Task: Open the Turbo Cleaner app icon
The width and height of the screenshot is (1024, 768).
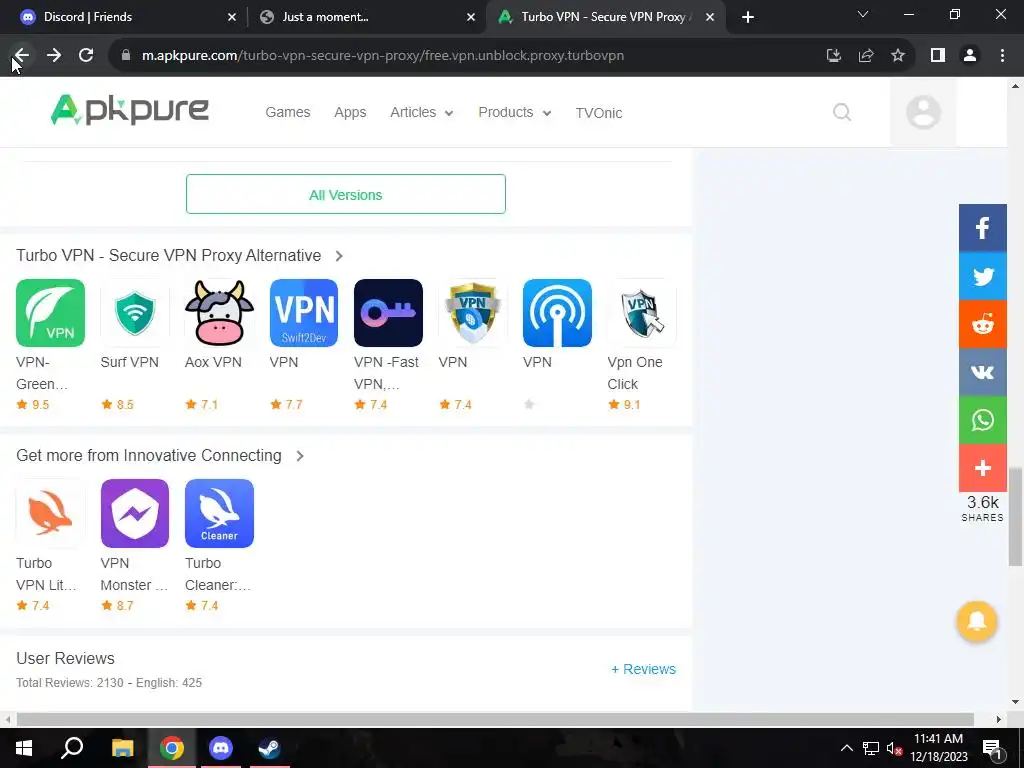Action: tap(219, 513)
